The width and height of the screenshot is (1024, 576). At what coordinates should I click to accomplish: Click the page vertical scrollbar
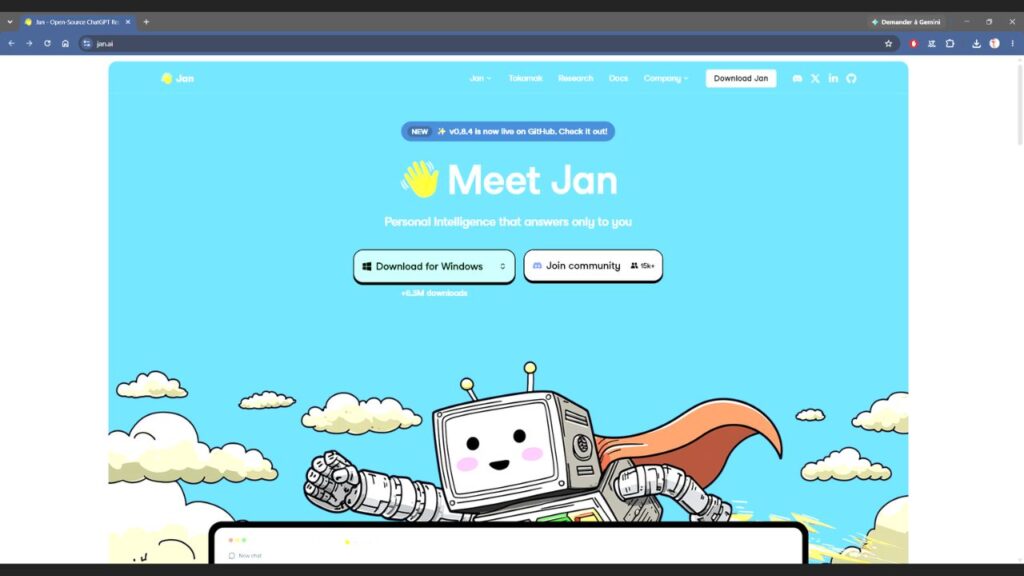(x=1020, y=104)
